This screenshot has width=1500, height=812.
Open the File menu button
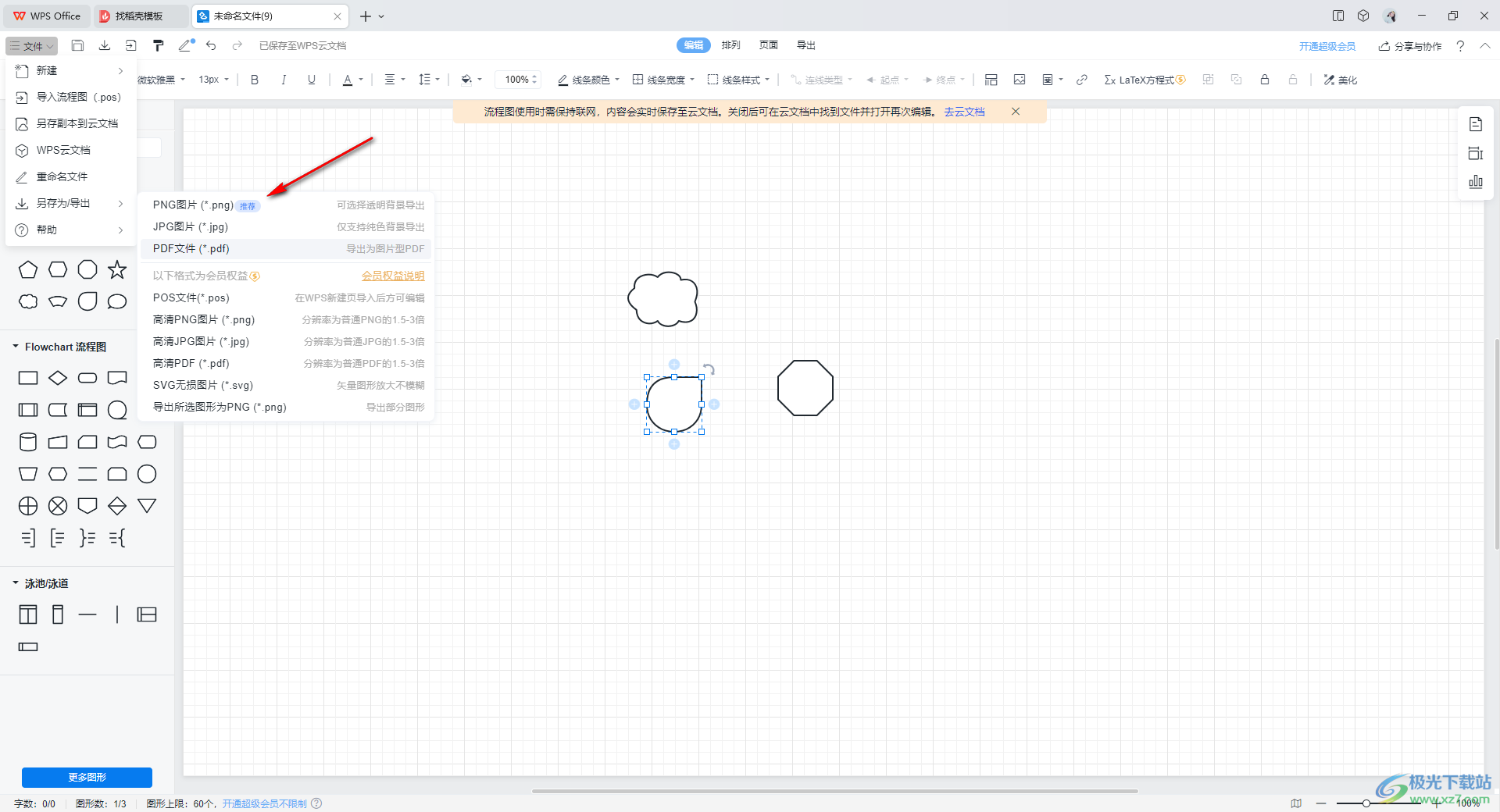(32, 46)
